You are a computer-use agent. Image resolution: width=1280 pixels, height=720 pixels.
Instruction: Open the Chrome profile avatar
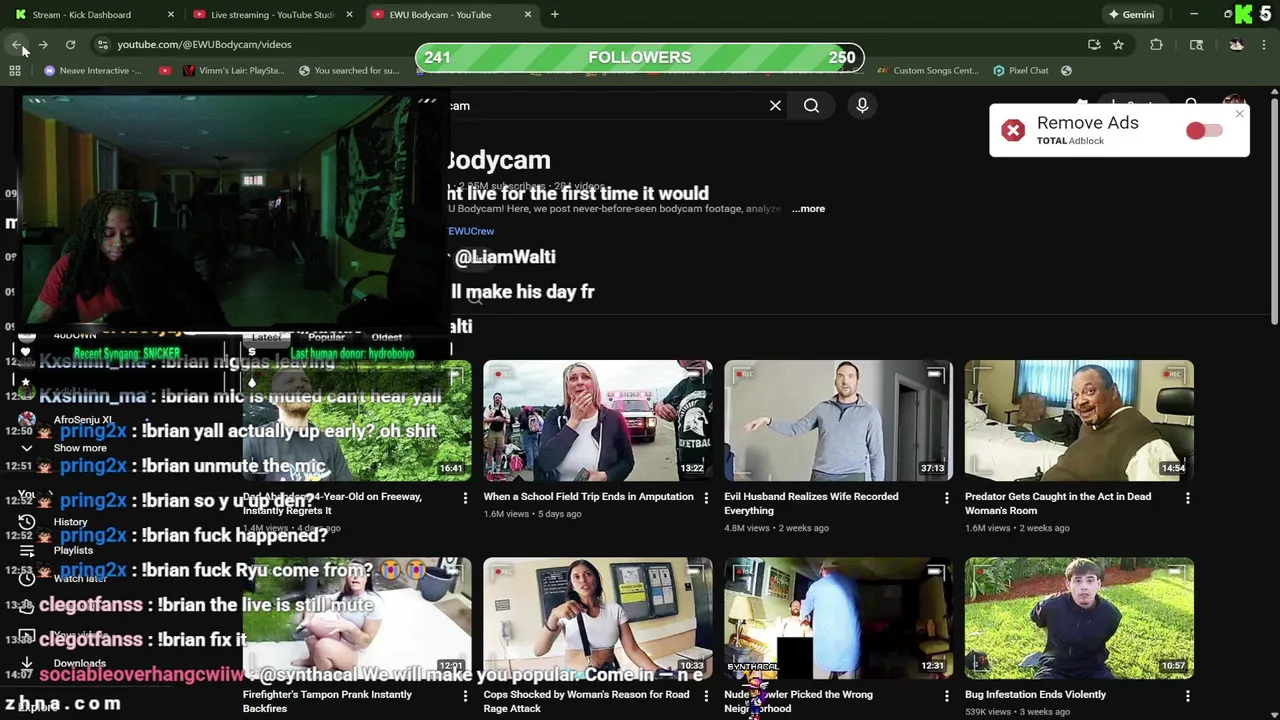(x=1236, y=44)
